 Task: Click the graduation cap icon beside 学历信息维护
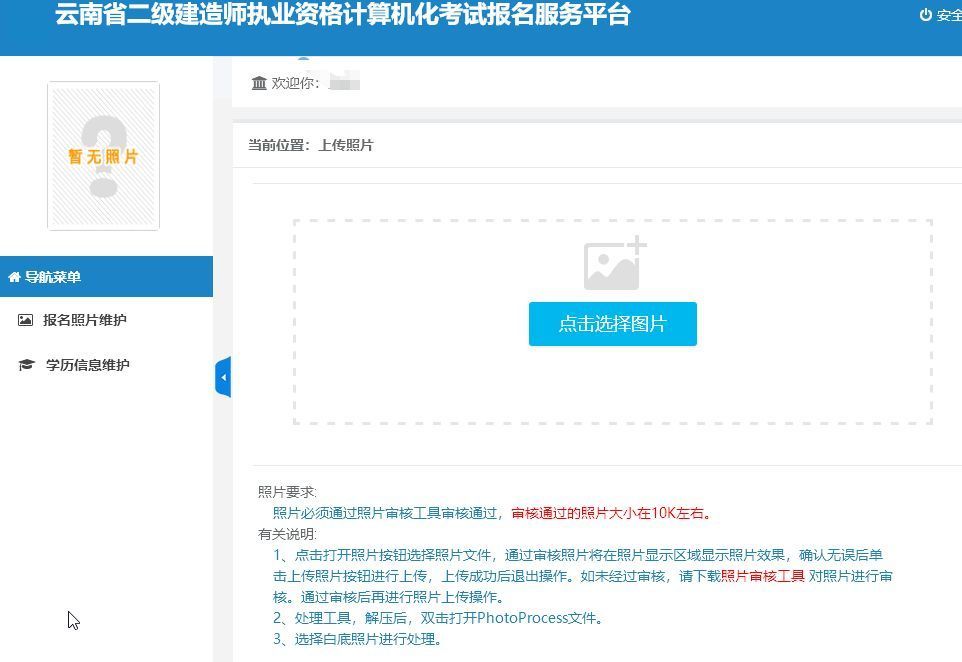pyautogui.click(x=26, y=365)
